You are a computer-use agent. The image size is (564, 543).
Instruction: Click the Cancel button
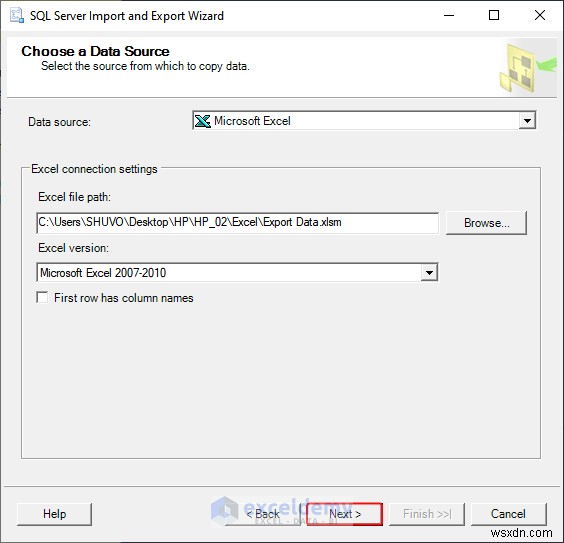point(508,514)
